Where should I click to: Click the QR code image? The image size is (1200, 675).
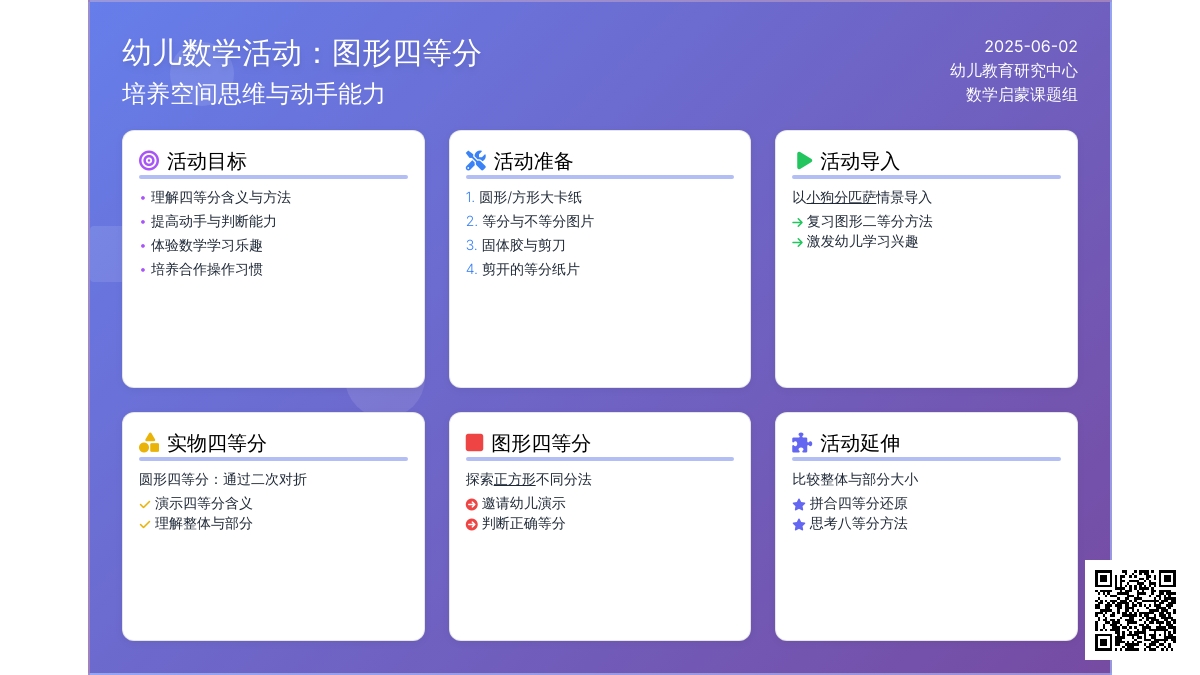click(1135, 610)
